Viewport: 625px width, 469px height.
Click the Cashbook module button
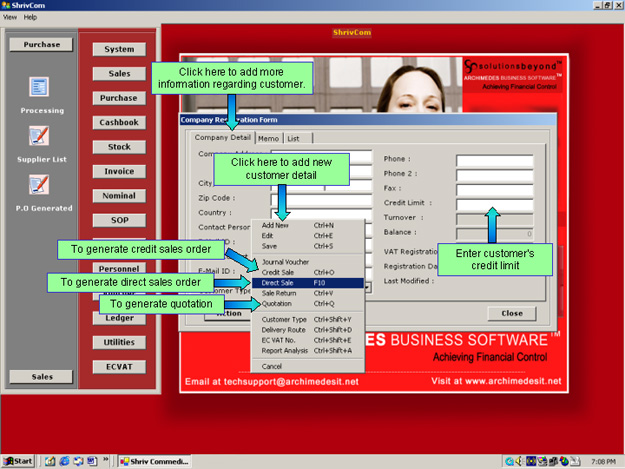coord(119,122)
